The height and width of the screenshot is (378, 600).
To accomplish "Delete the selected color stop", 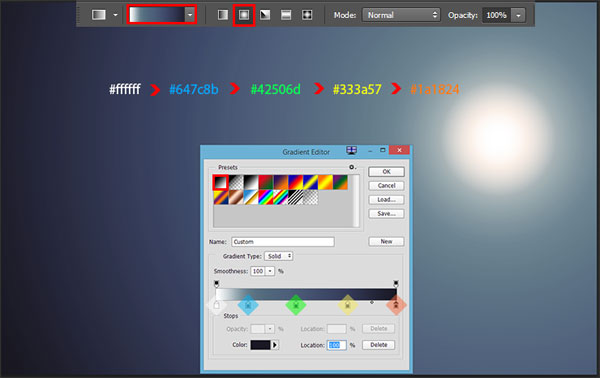I will click(x=378, y=345).
